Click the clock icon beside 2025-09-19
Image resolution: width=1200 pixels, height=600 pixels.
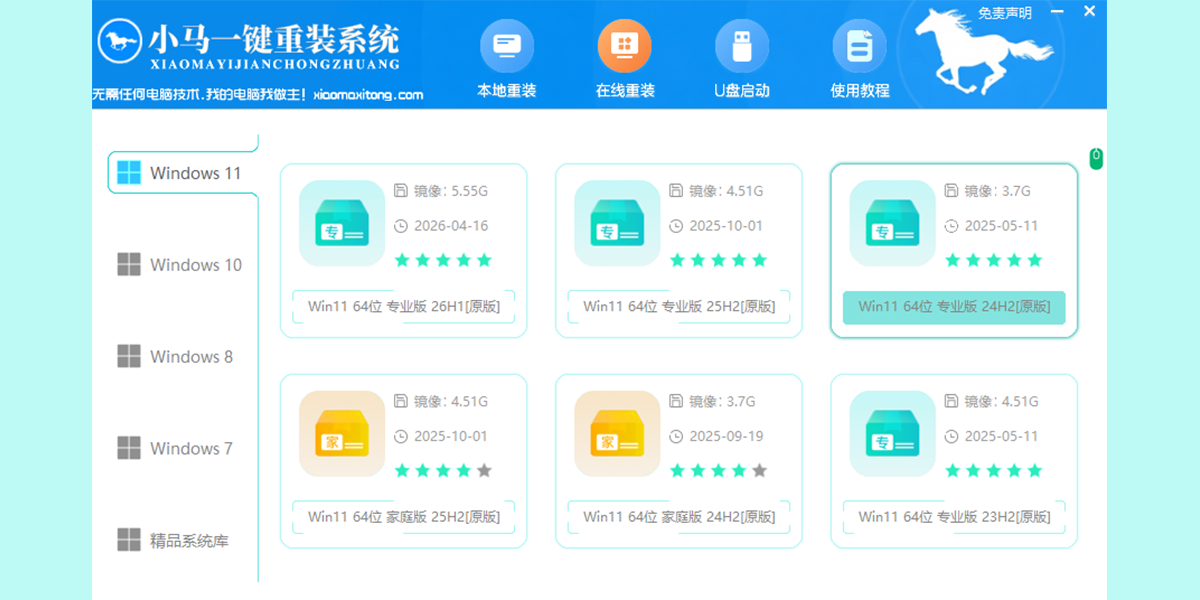676,436
